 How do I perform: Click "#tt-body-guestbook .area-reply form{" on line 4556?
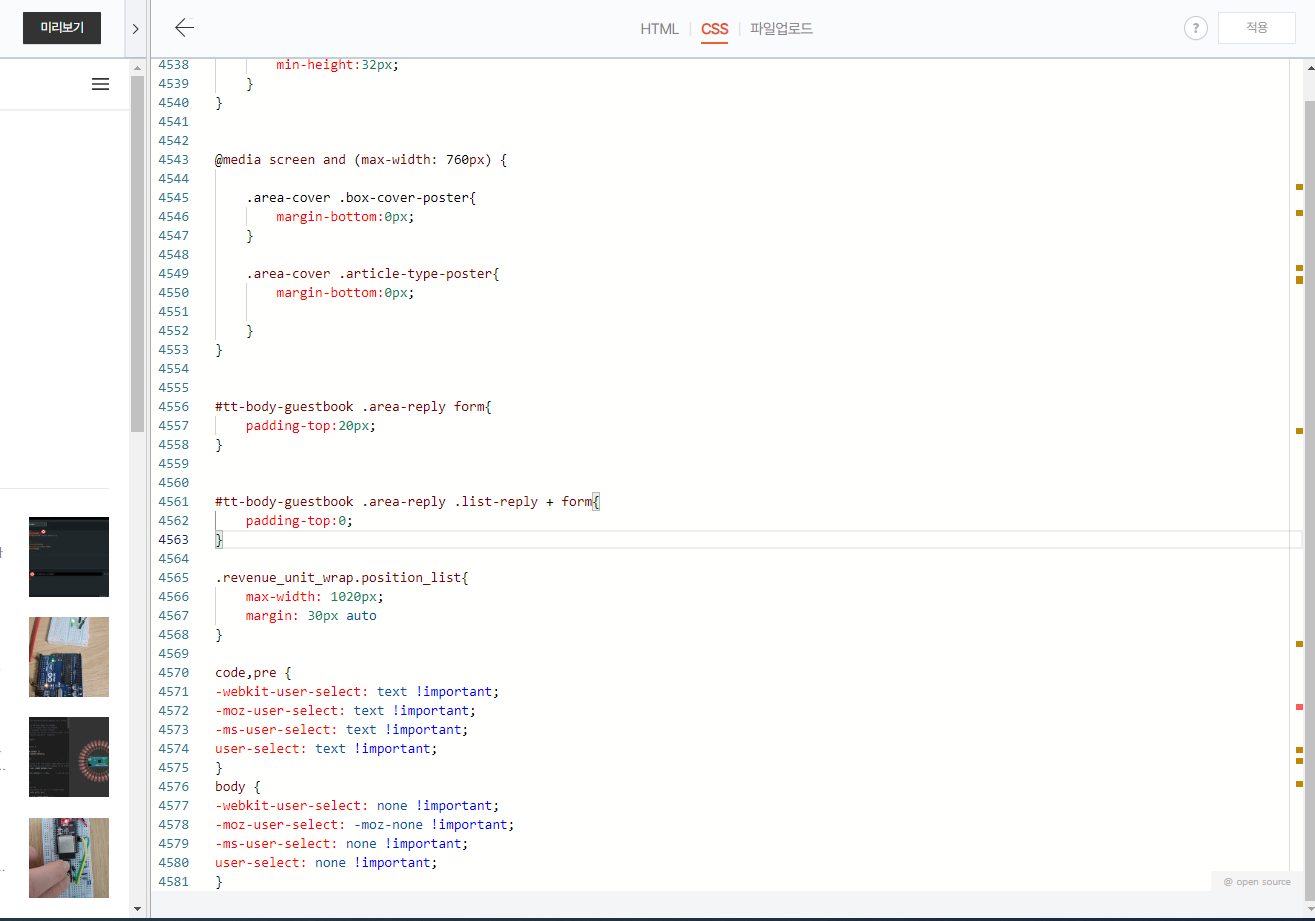pyautogui.click(x=354, y=407)
